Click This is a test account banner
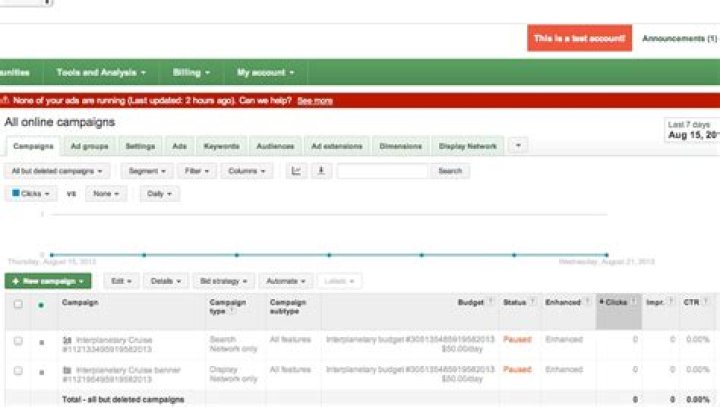Image resolution: width=720 pixels, height=407 pixels. [x=579, y=38]
